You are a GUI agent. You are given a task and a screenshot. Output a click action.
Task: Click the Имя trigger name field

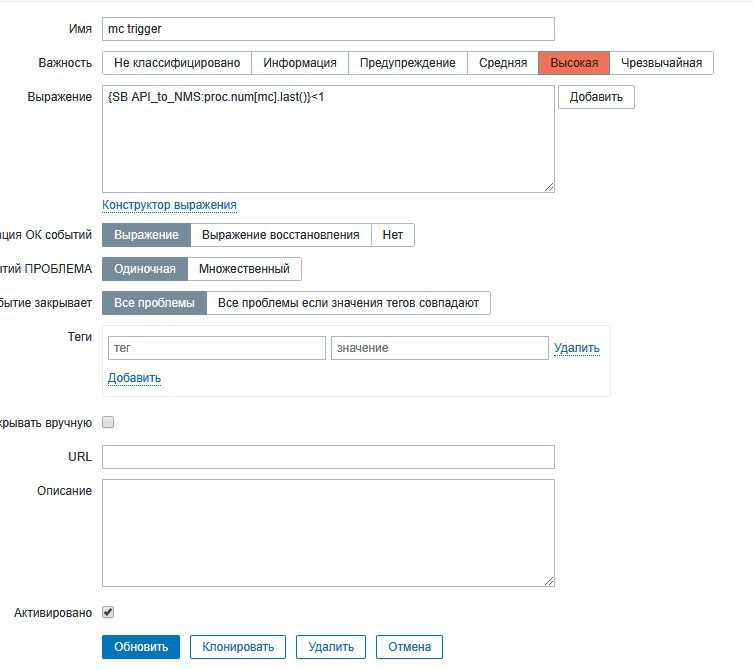click(328, 29)
